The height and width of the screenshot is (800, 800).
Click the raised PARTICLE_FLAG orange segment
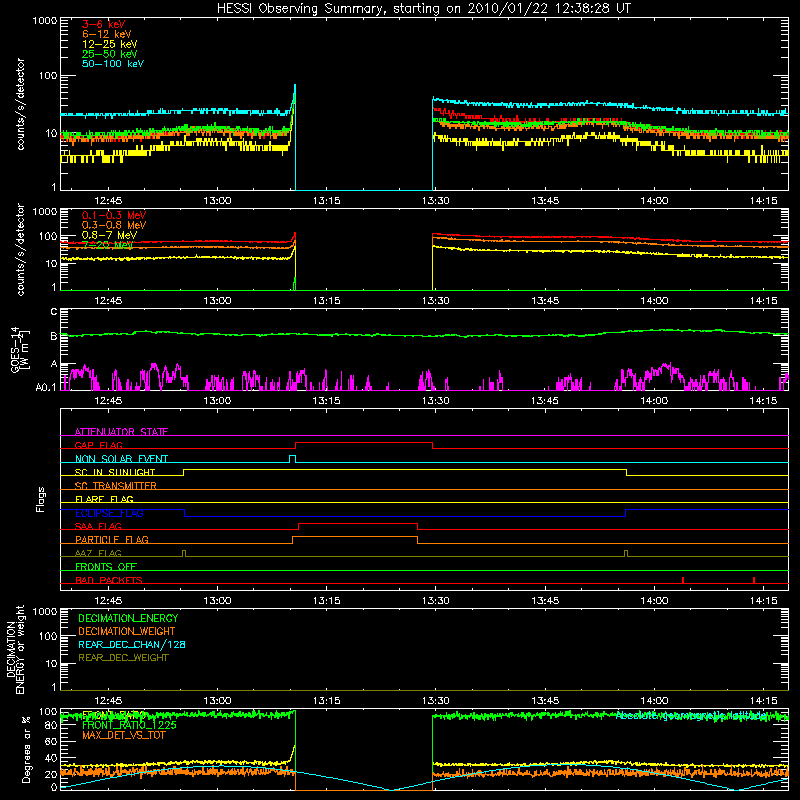pyautogui.click(x=355, y=537)
